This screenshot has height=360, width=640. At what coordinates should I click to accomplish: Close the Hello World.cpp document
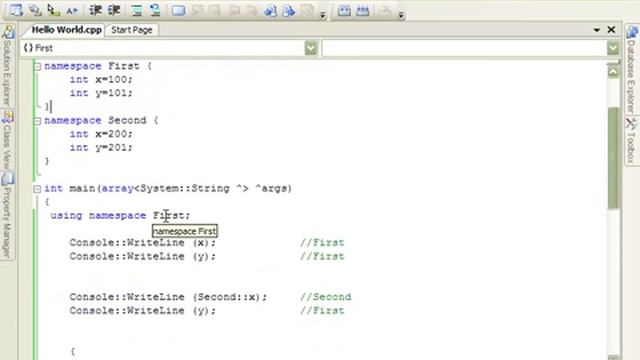[611, 30]
